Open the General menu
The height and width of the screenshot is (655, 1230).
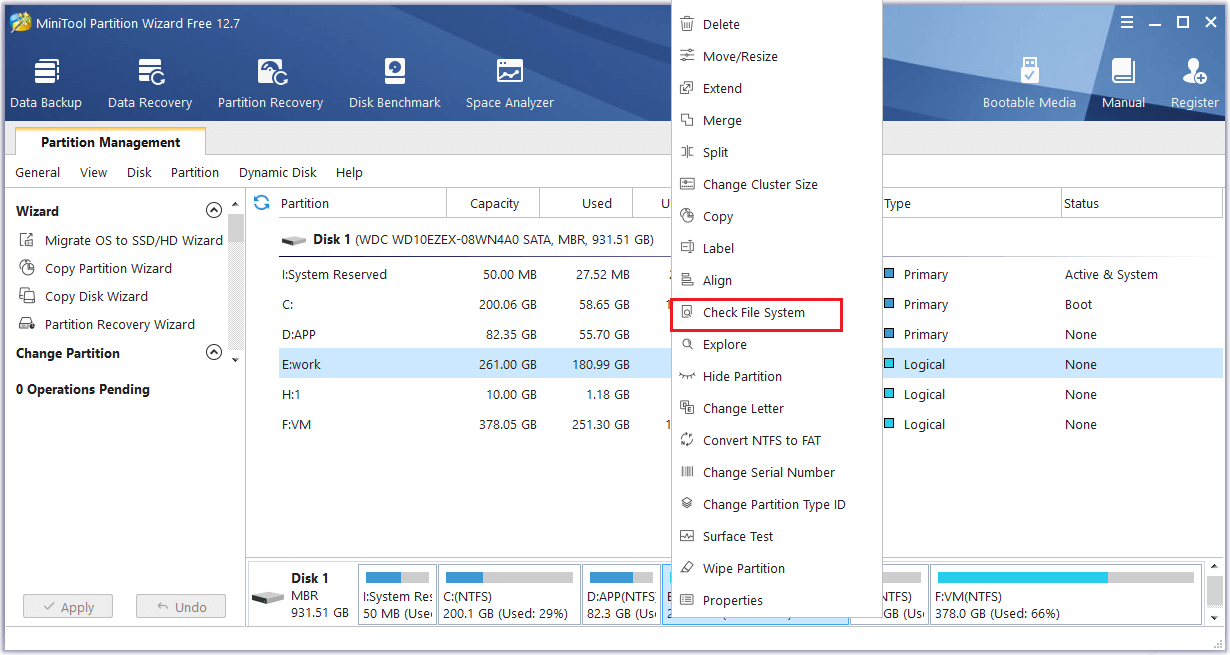point(38,172)
